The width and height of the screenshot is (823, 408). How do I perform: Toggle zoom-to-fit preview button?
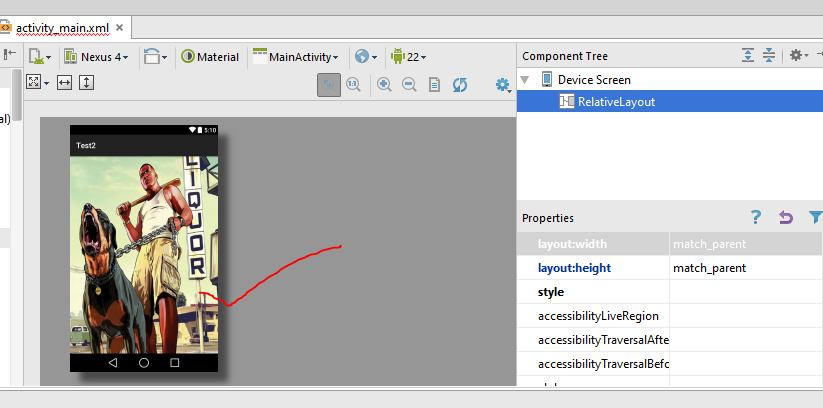[x=328, y=86]
